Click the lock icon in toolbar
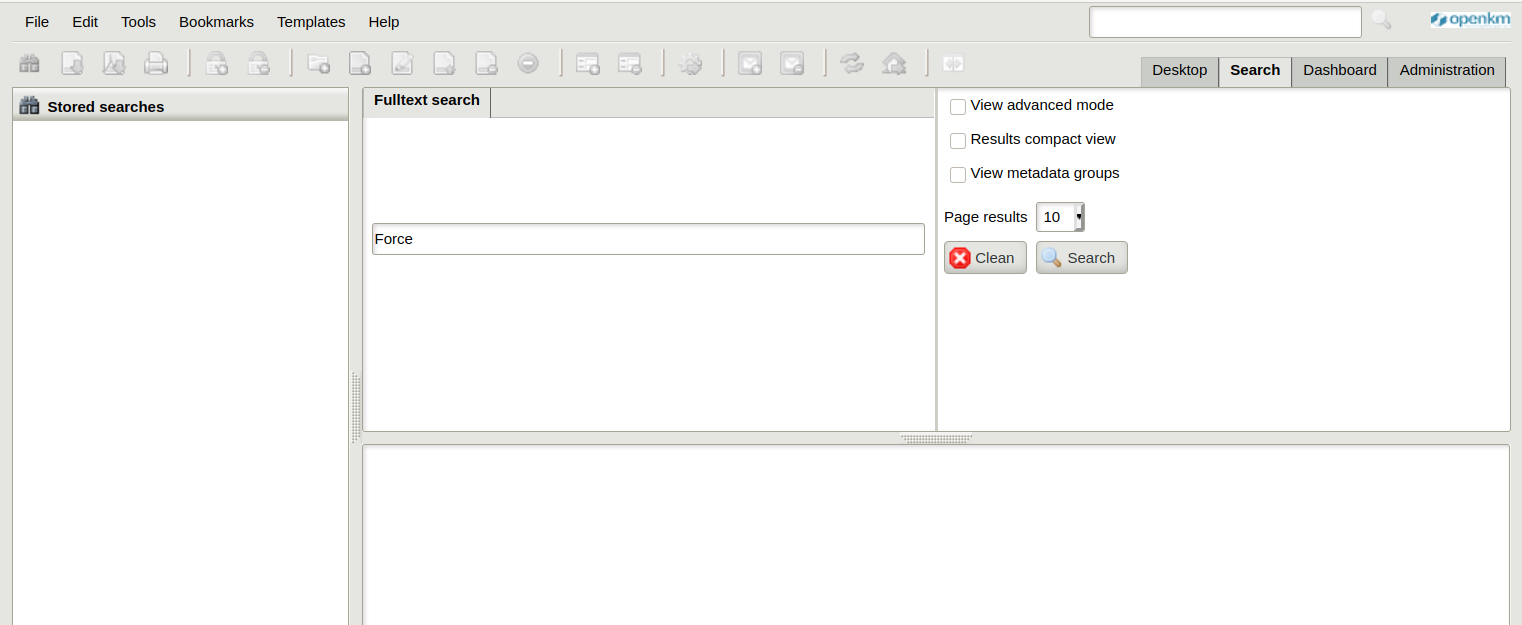Image resolution: width=1522 pixels, height=625 pixels. [217, 64]
